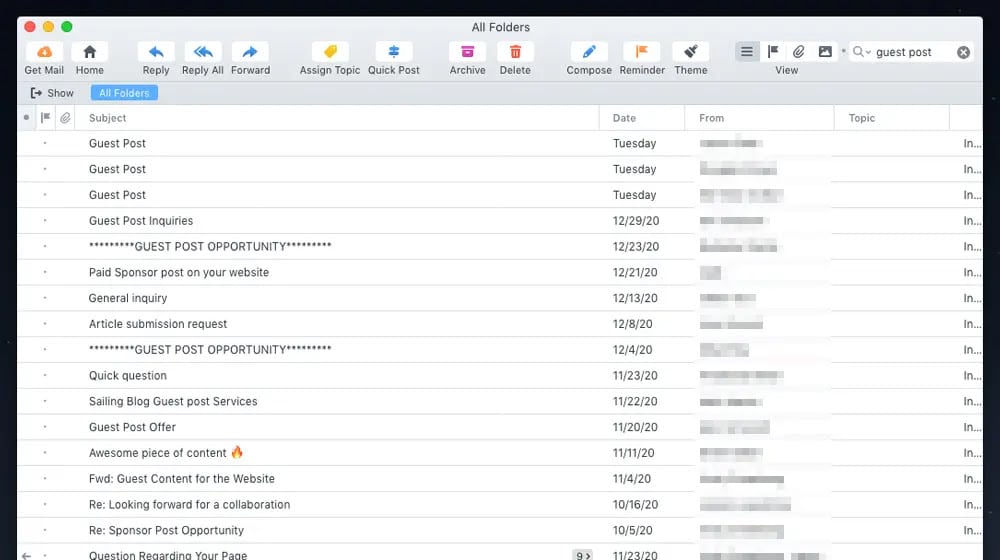Sort by the attachment paperclip column header

coord(65,118)
